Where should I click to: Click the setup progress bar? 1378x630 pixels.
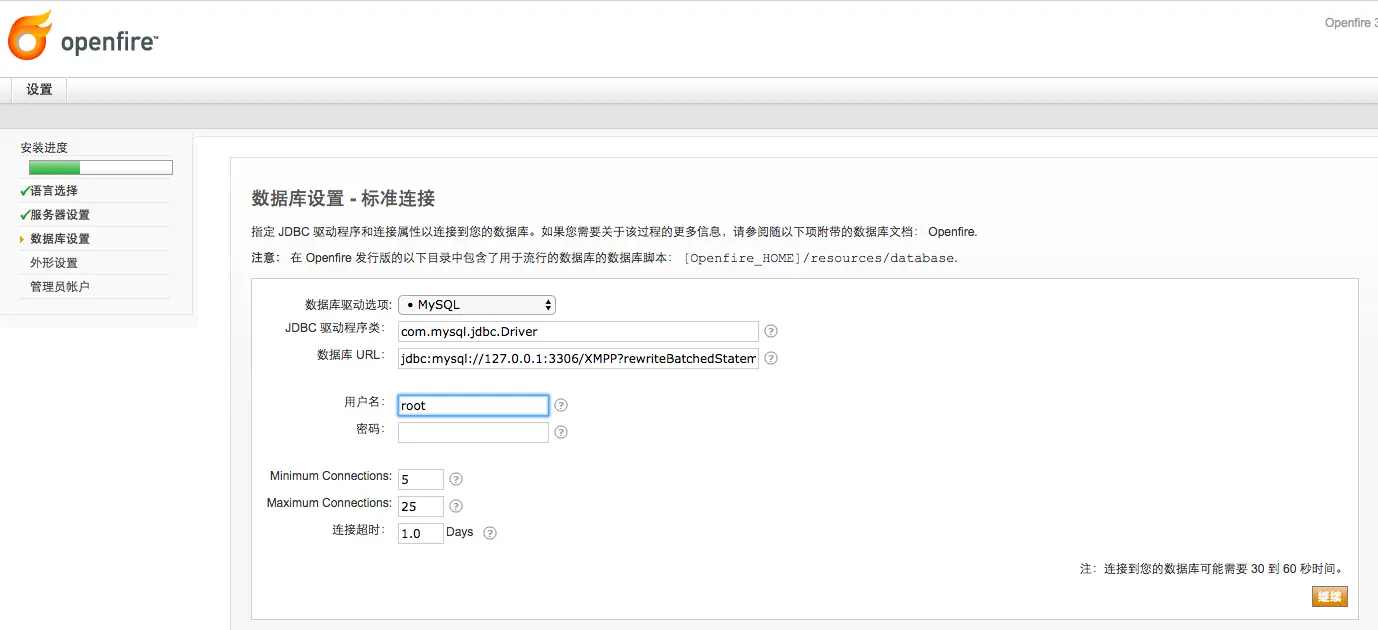100,168
